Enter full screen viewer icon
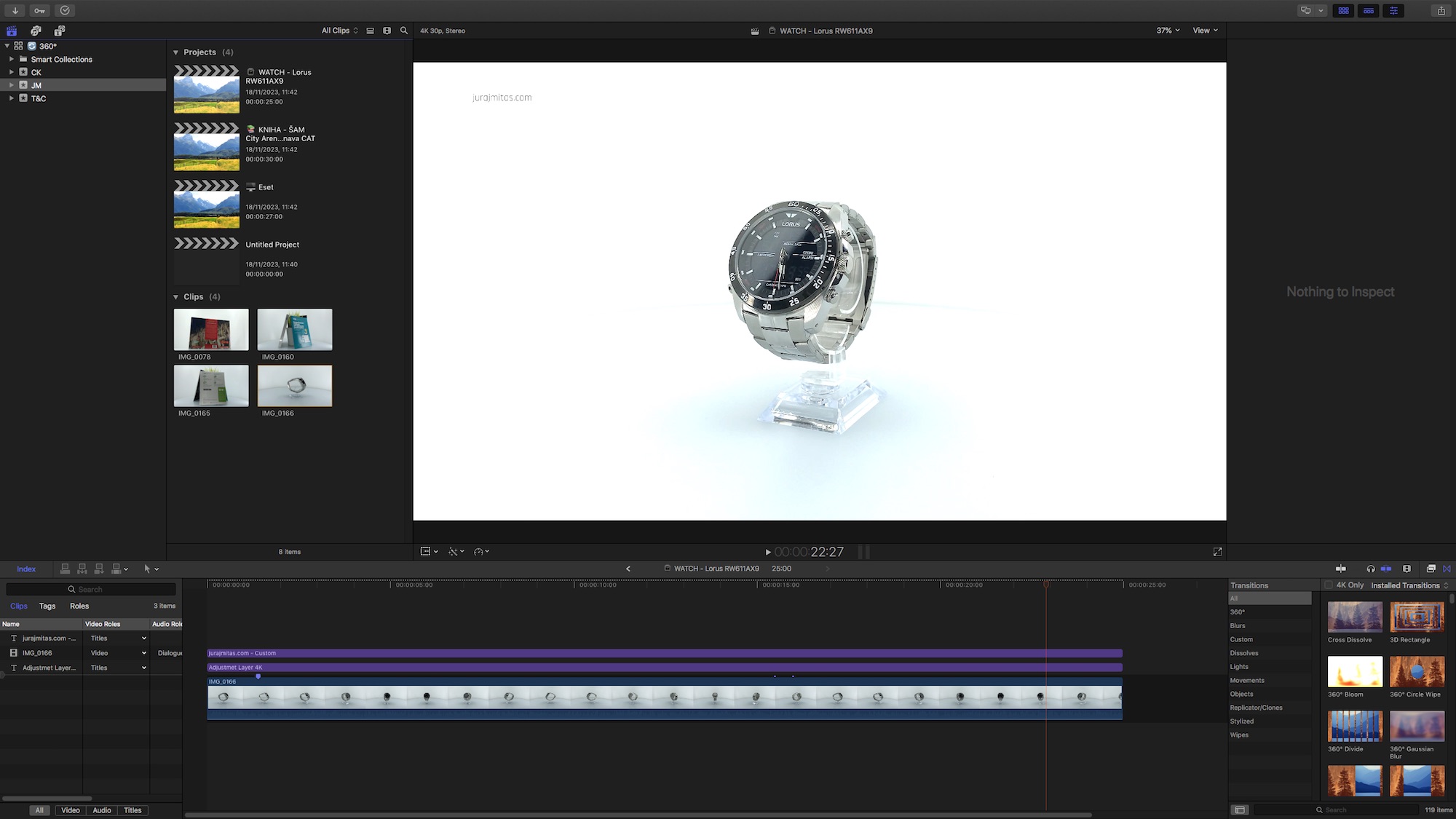This screenshot has height=819, width=1456. point(1217,552)
